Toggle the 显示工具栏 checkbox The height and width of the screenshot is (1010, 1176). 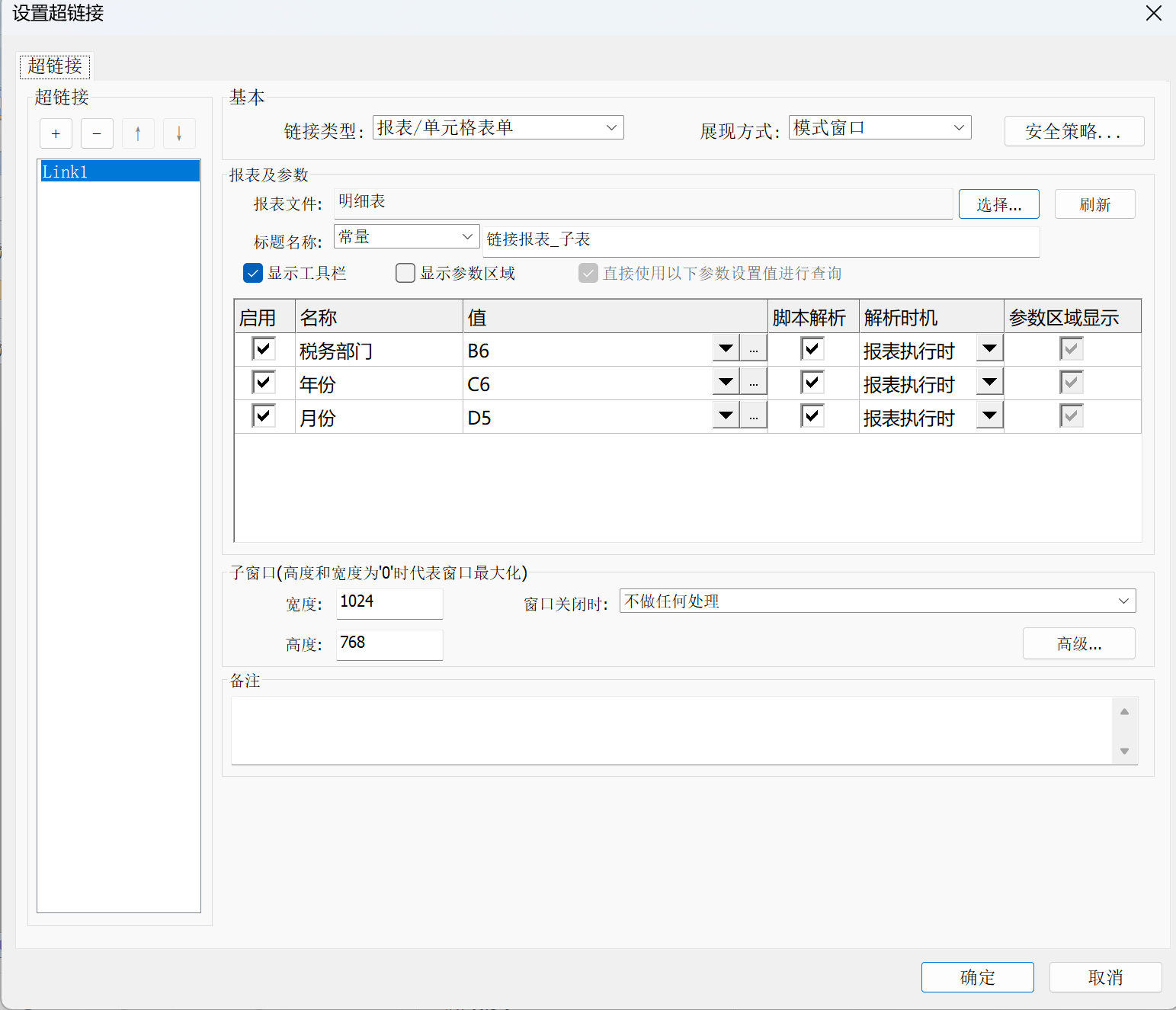[253, 273]
